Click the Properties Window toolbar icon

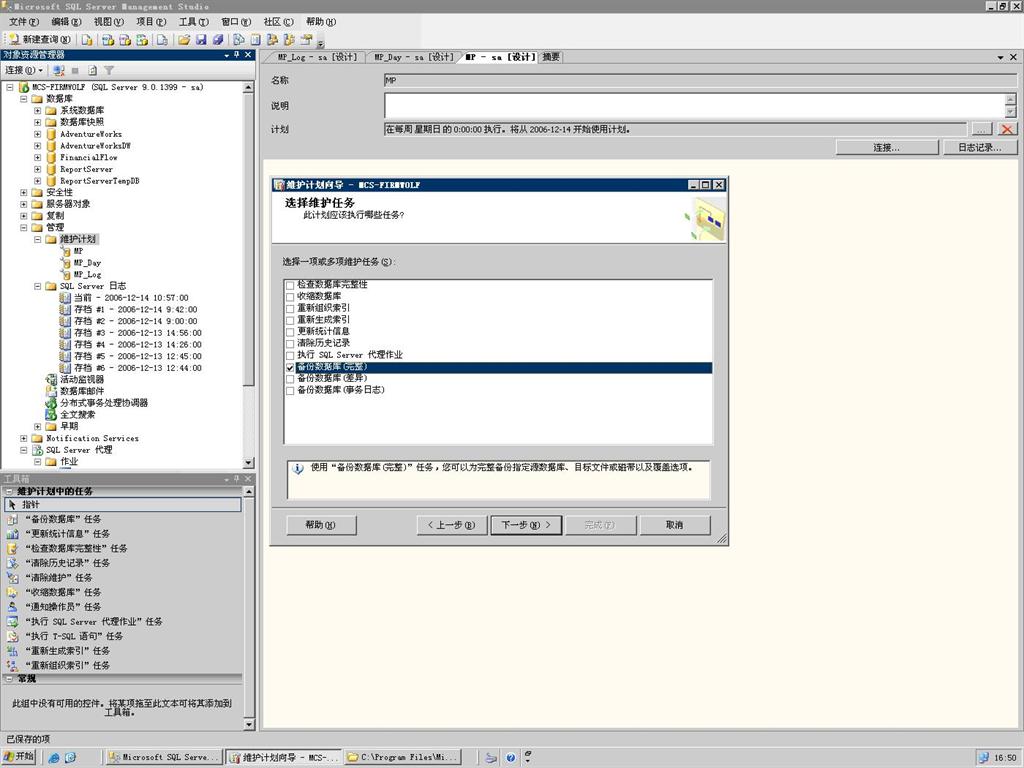pos(306,40)
